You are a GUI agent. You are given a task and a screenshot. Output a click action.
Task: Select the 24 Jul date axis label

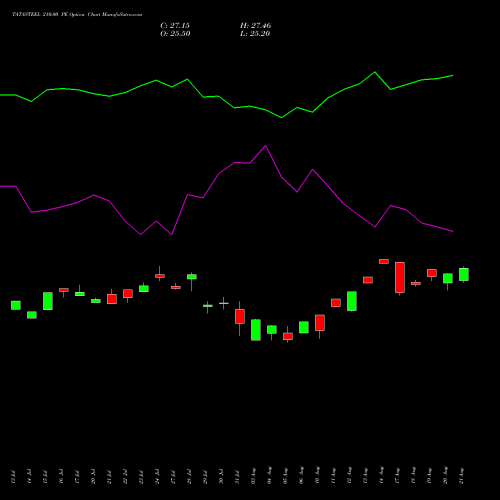[157, 477]
